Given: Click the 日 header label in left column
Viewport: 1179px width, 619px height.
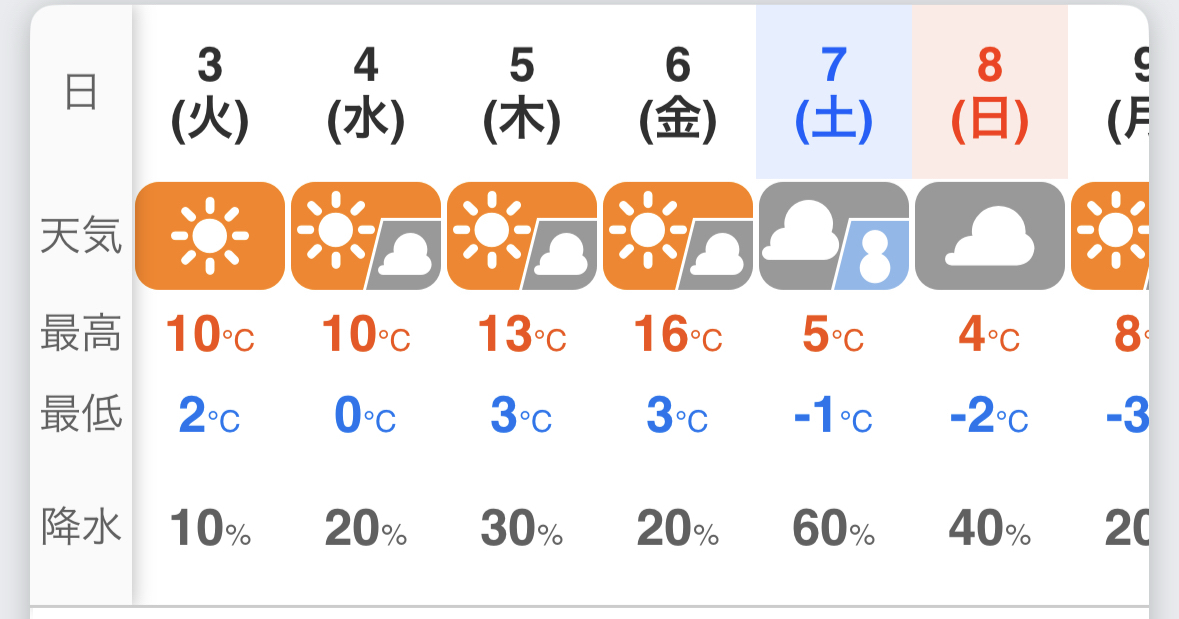Looking at the screenshot, I should [x=81, y=92].
